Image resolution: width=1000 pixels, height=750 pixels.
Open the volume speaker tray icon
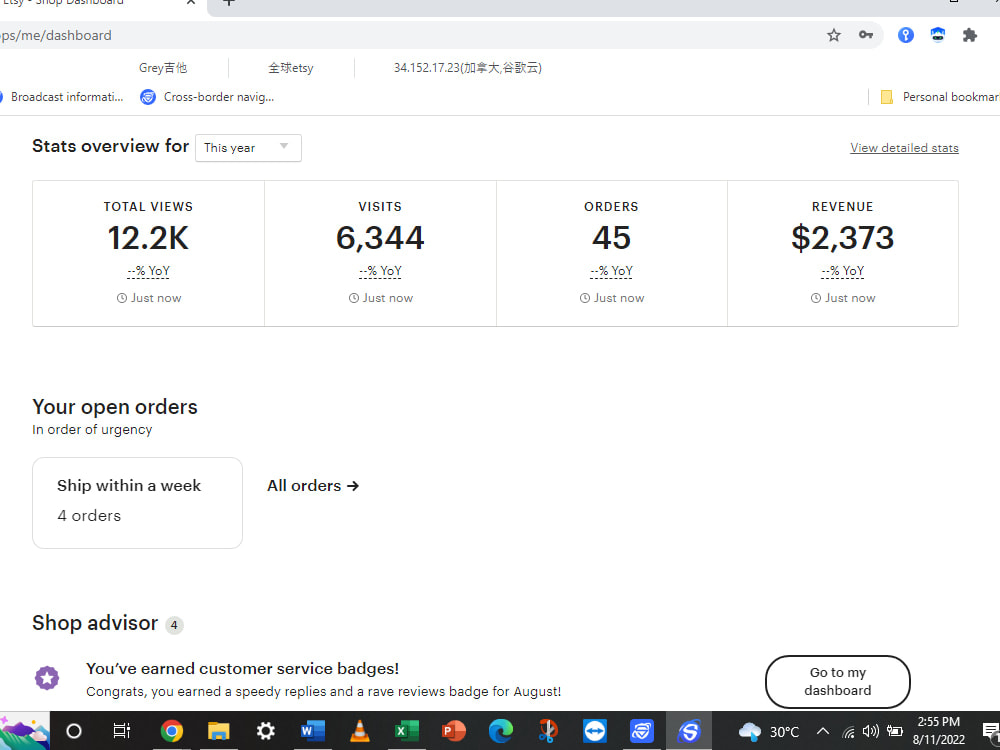click(871, 732)
